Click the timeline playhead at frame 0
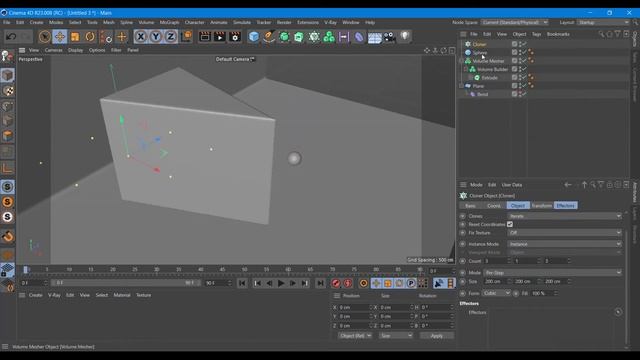This screenshot has width=640, height=360. [x=25, y=270]
